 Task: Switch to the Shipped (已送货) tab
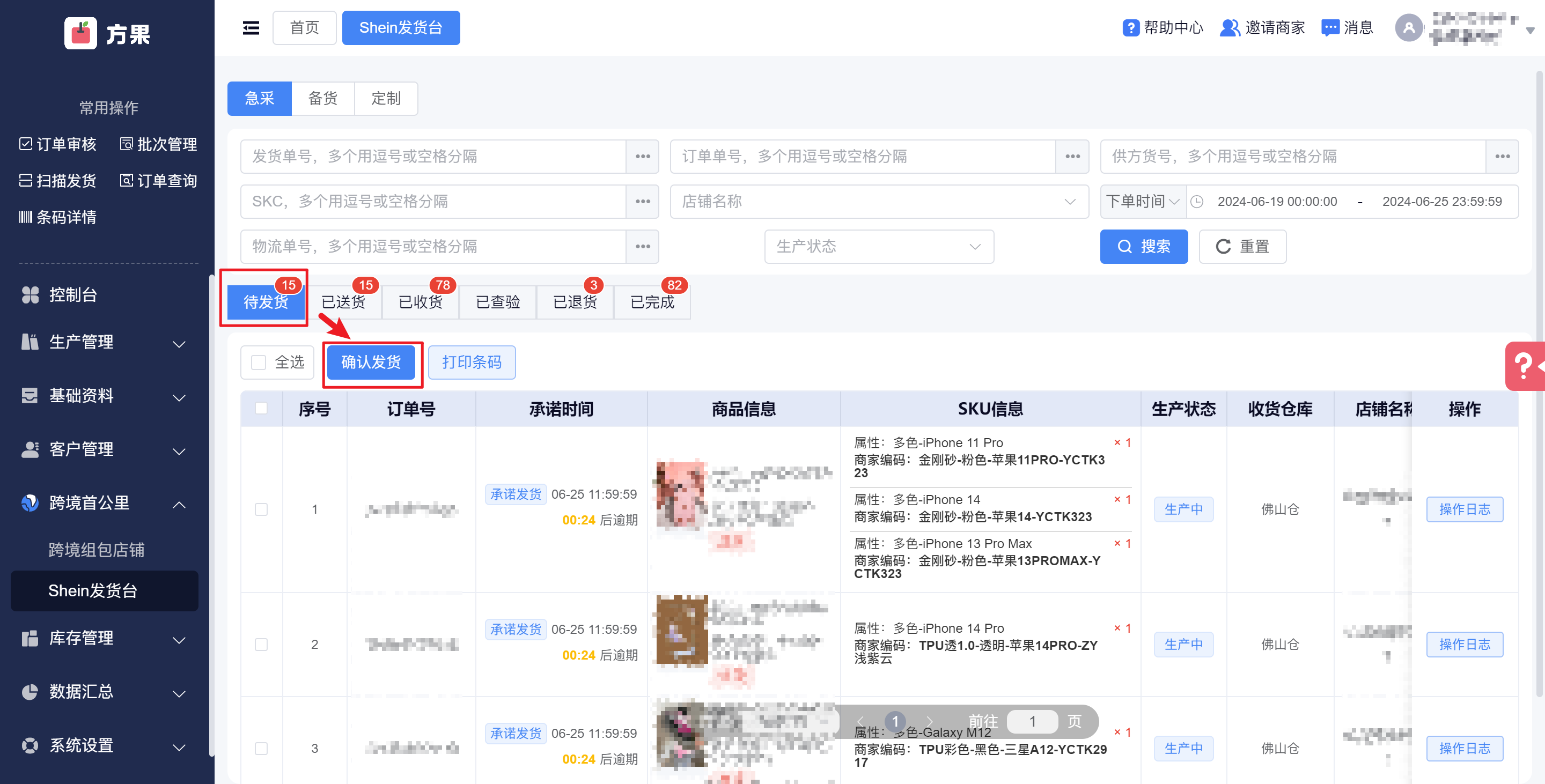click(x=344, y=301)
